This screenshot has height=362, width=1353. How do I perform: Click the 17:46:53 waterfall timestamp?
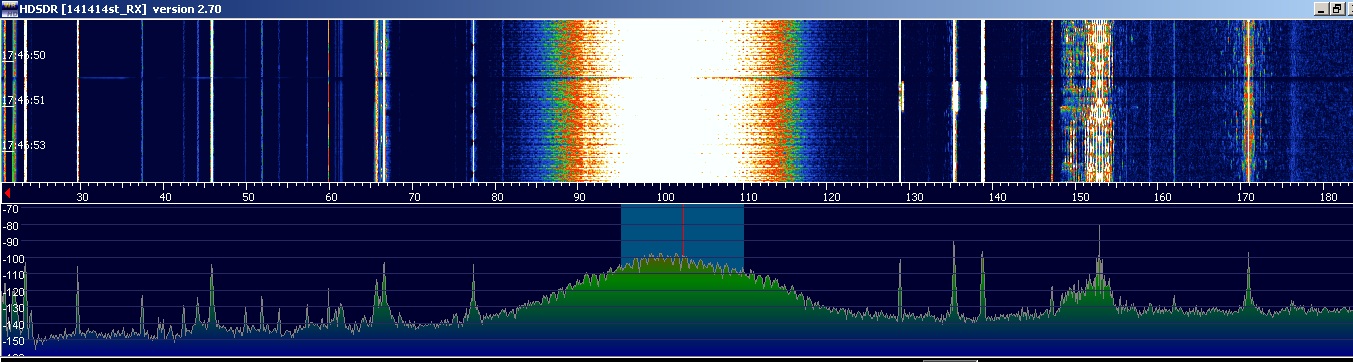tap(24, 146)
